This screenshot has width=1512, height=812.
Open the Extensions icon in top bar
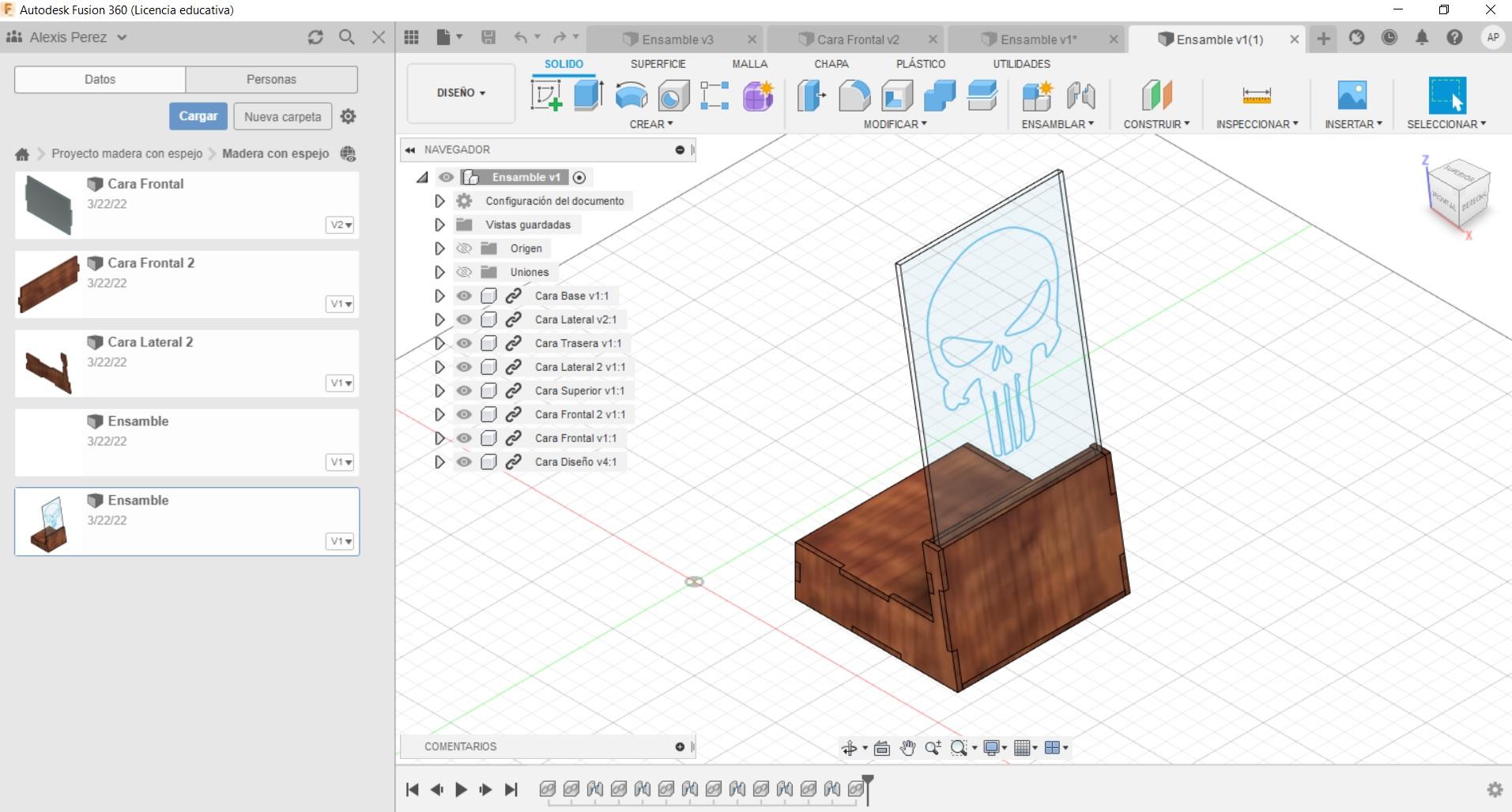coord(1356,38)
